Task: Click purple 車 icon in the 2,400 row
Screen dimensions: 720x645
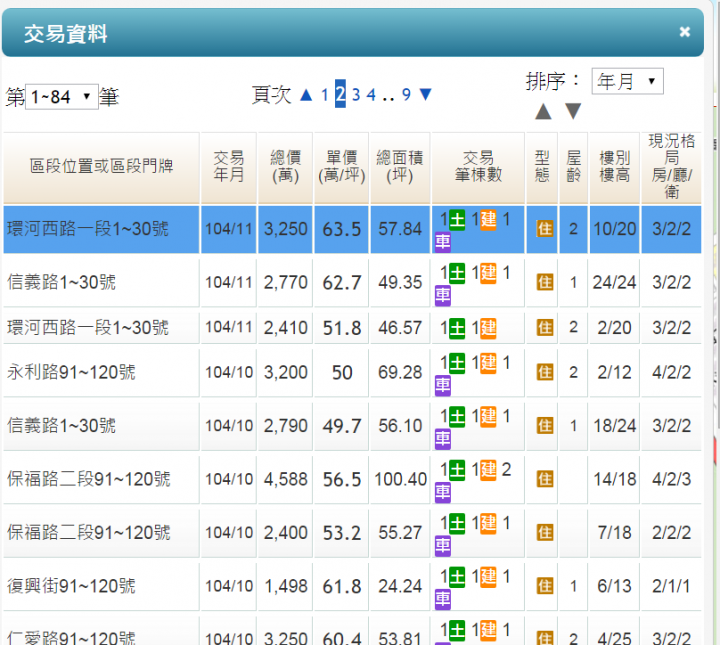Action: 443,545
